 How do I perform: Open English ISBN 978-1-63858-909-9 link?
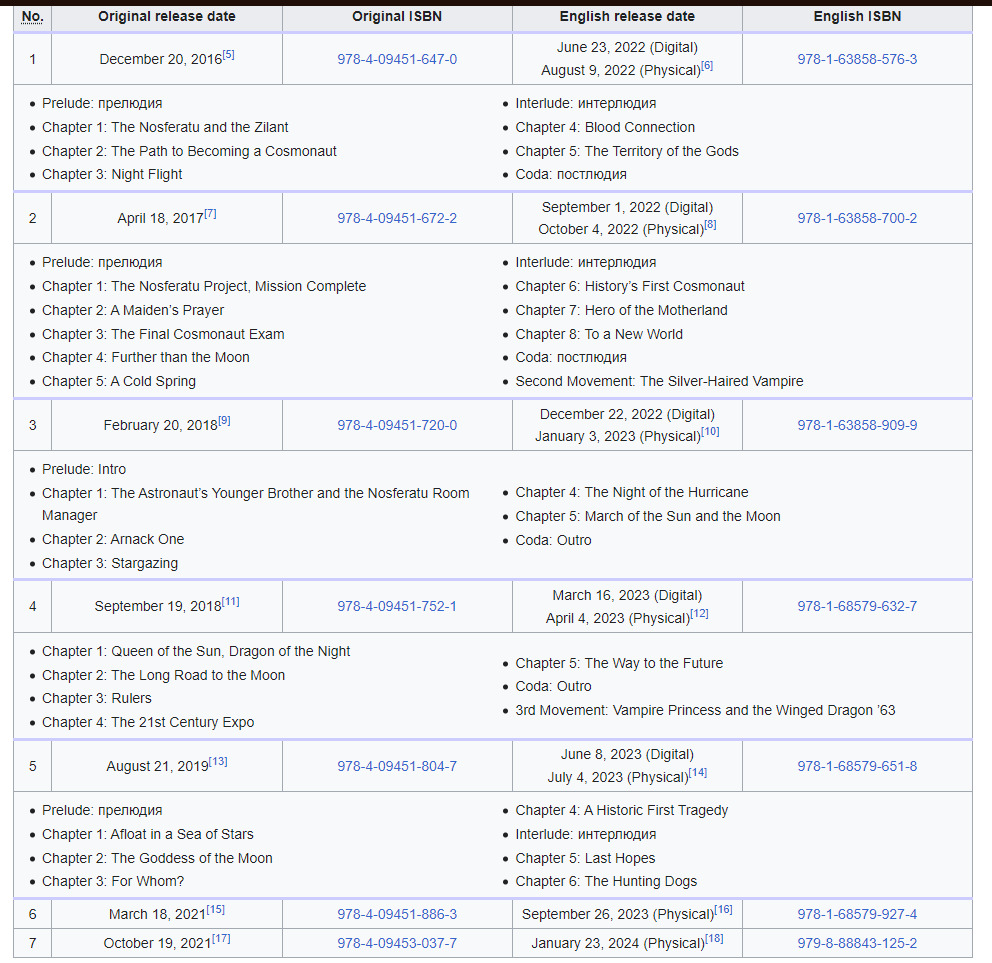[857, 425]
